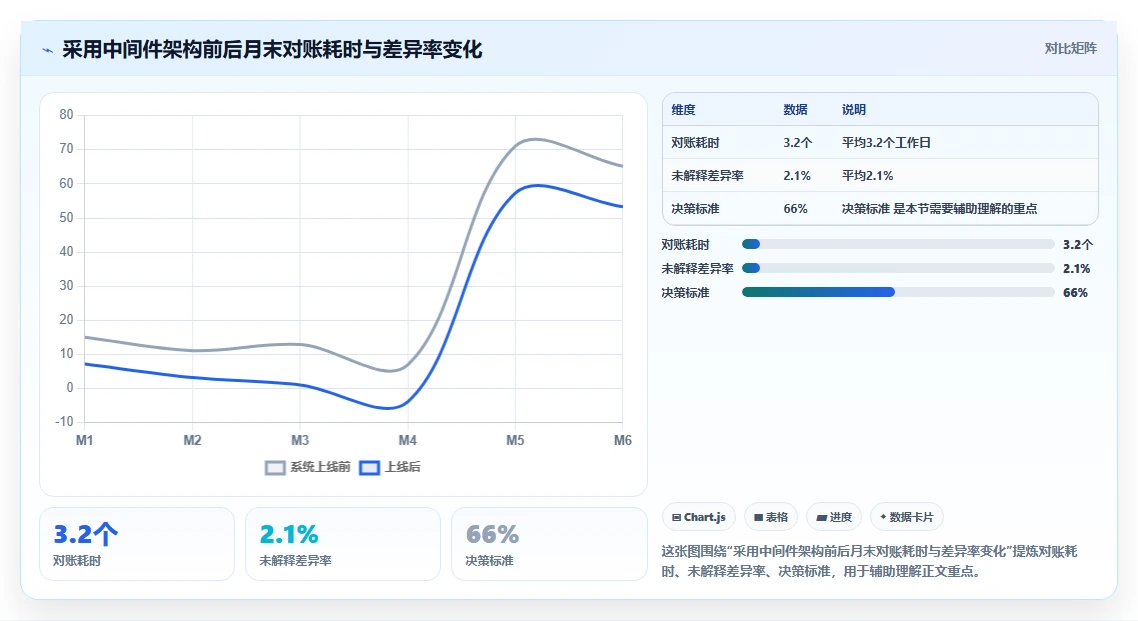Click the M6 x-axis label
1138x621 pixels.
(x=623, y=440)
